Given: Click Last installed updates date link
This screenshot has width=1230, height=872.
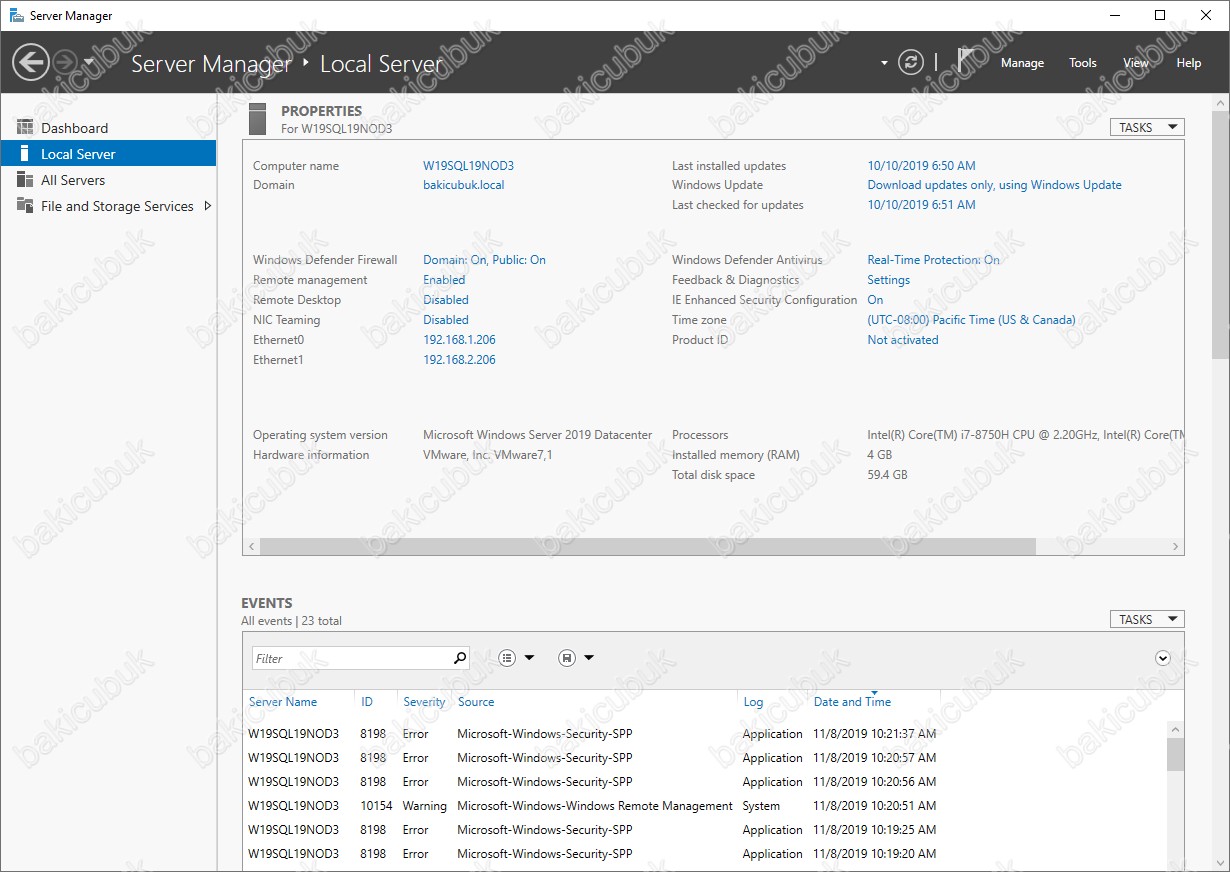Looking at the screenshot, I should pyautogui.click(x=921, y=166).
